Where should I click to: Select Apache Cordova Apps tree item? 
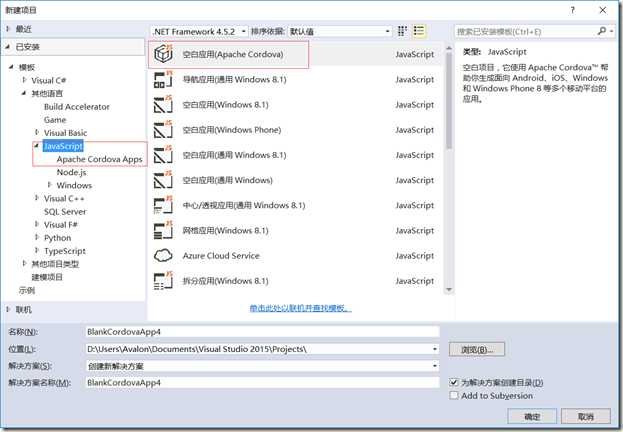pyautogui.click(x=99, y=159)
